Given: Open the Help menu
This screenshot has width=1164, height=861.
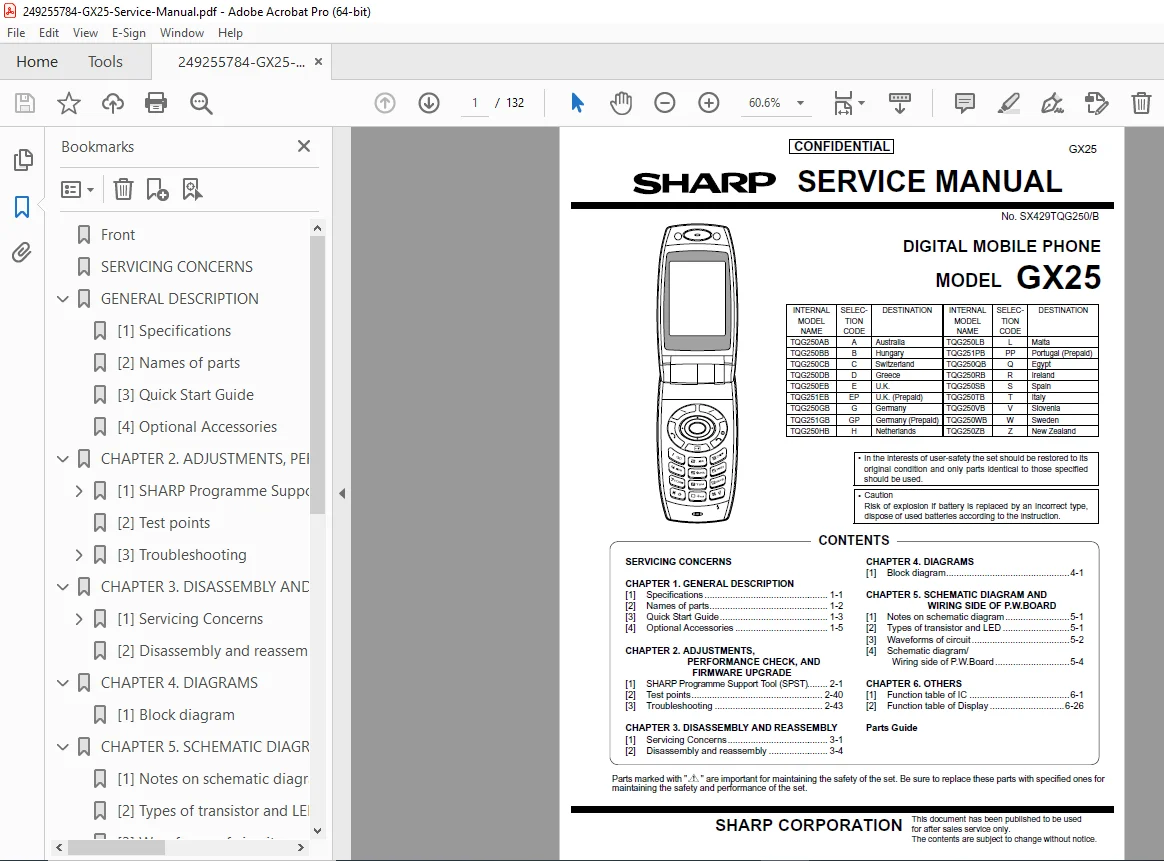Looking at the screenshot, I should (x=230, y=33).
